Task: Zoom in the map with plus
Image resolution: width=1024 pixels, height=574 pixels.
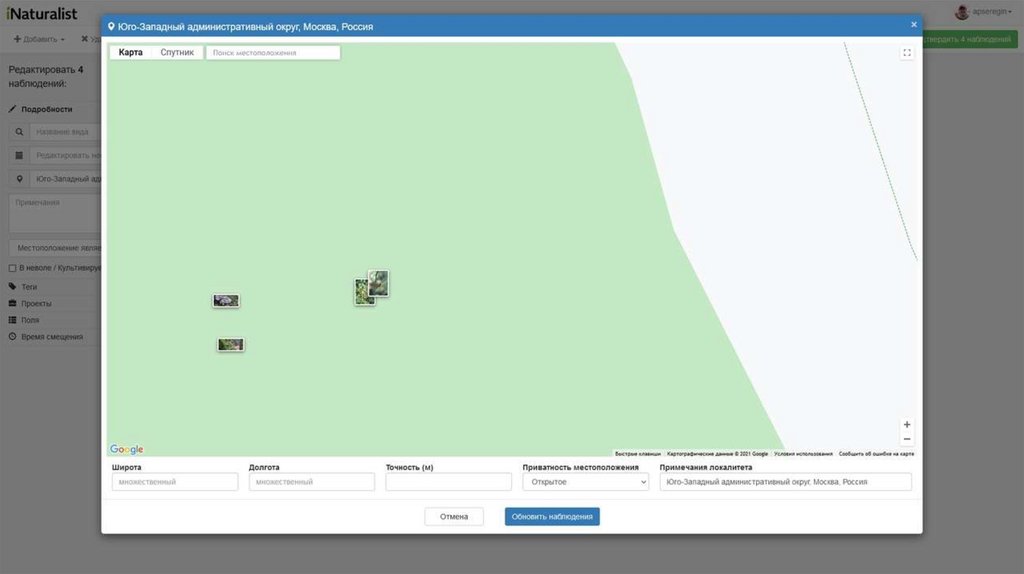Action: pyautogui.click(x=906, y=424)
